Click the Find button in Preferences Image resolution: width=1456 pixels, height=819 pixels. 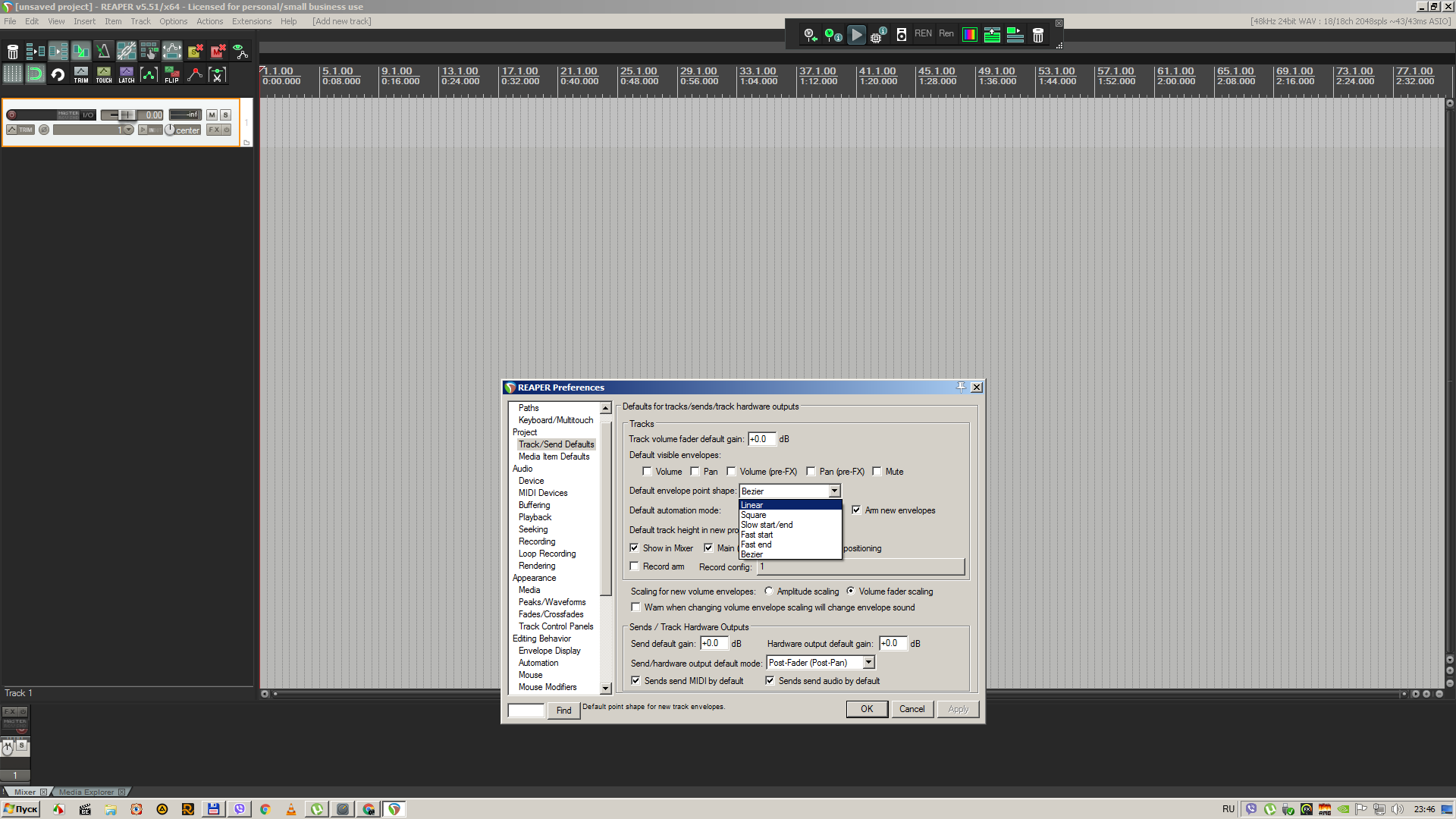tap(563, 711)
